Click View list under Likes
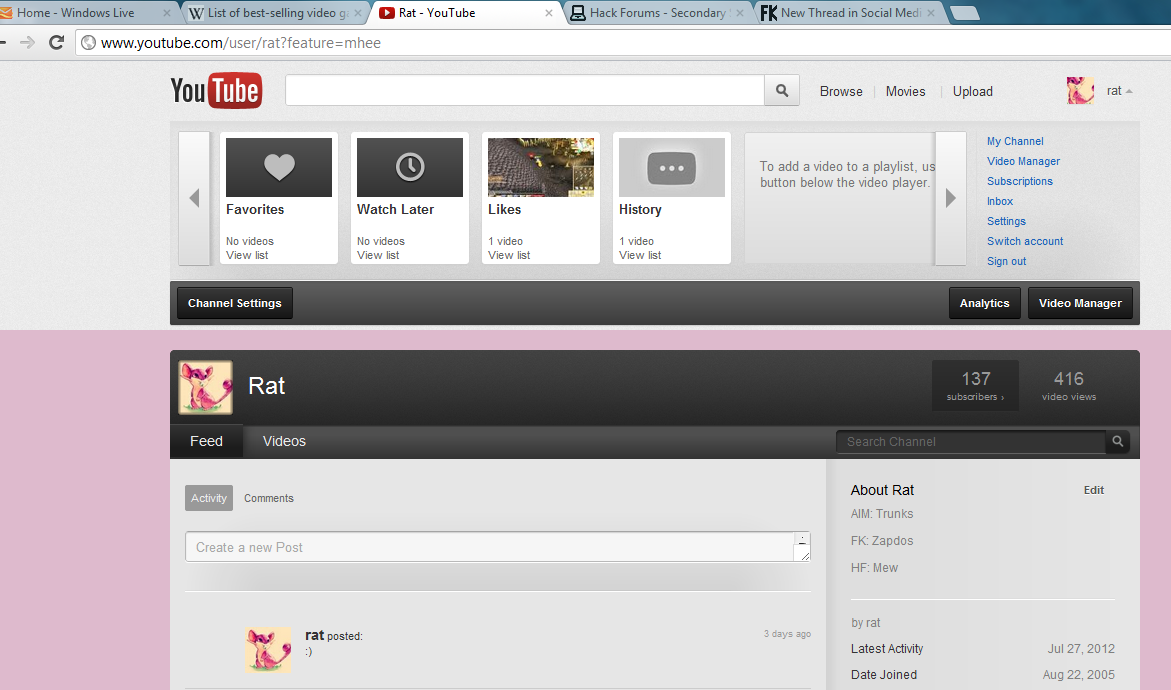This screenshot has height=690, width=1171. click(509, 255)
